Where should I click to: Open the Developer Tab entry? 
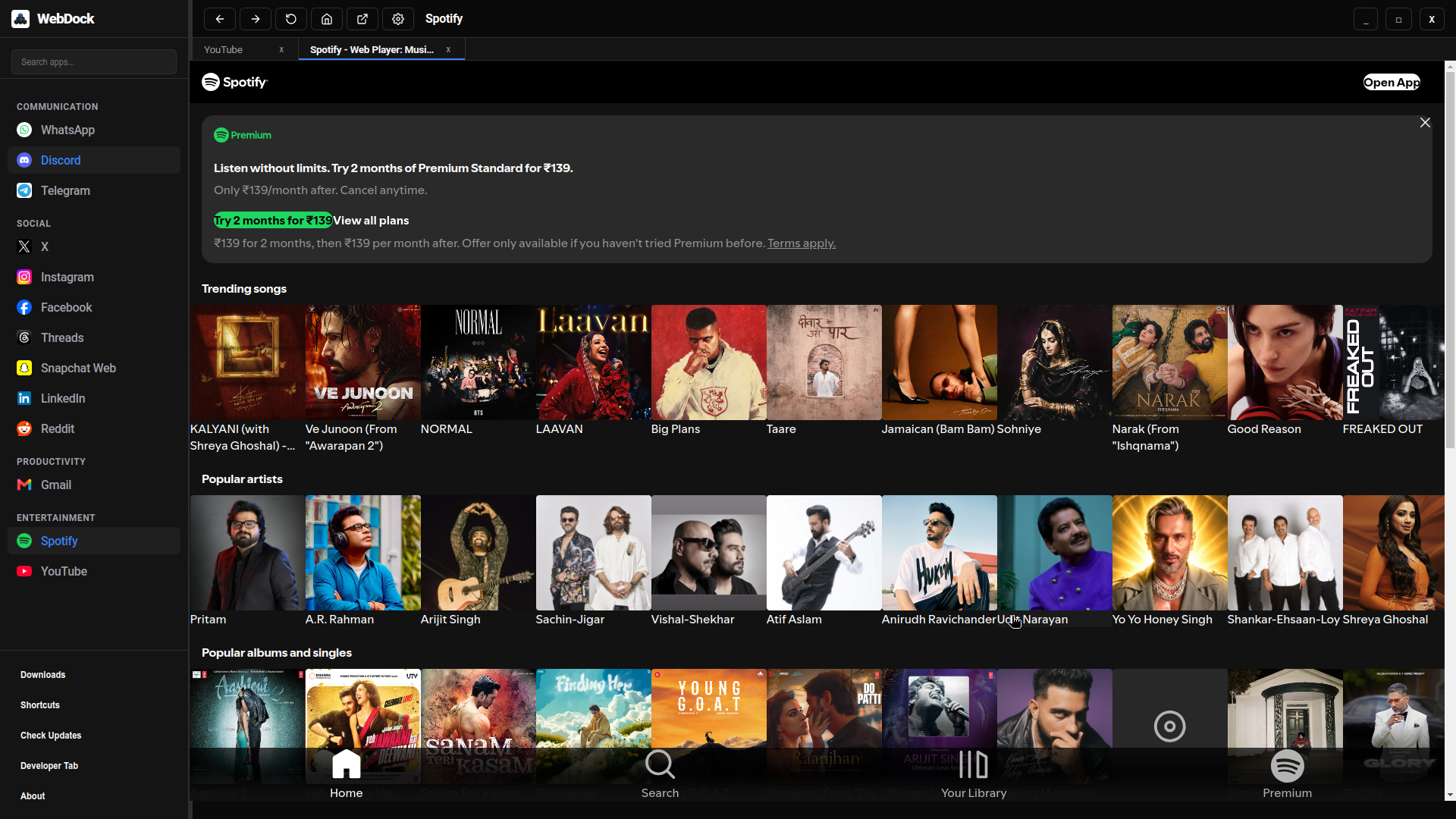click(x=49, y=766)
